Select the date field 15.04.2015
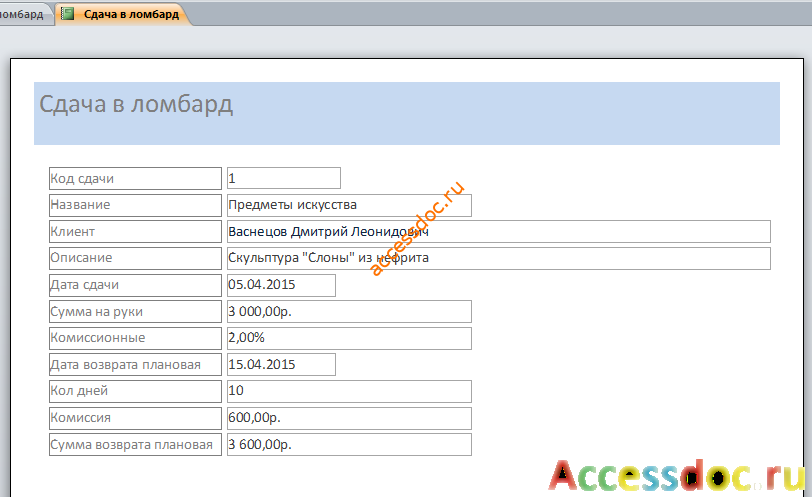812x497 pixels. tap(281, 364)
